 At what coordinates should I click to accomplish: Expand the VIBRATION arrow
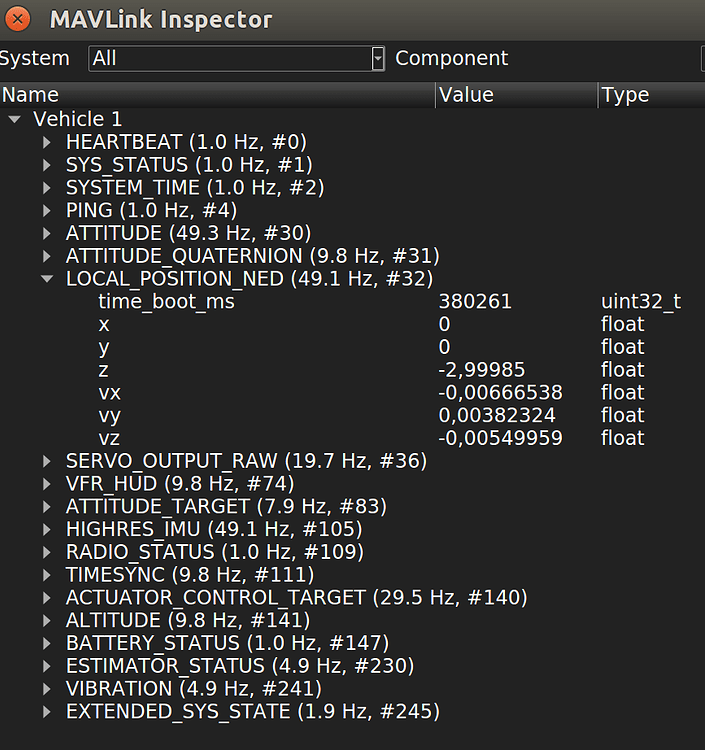pos(47,689)
